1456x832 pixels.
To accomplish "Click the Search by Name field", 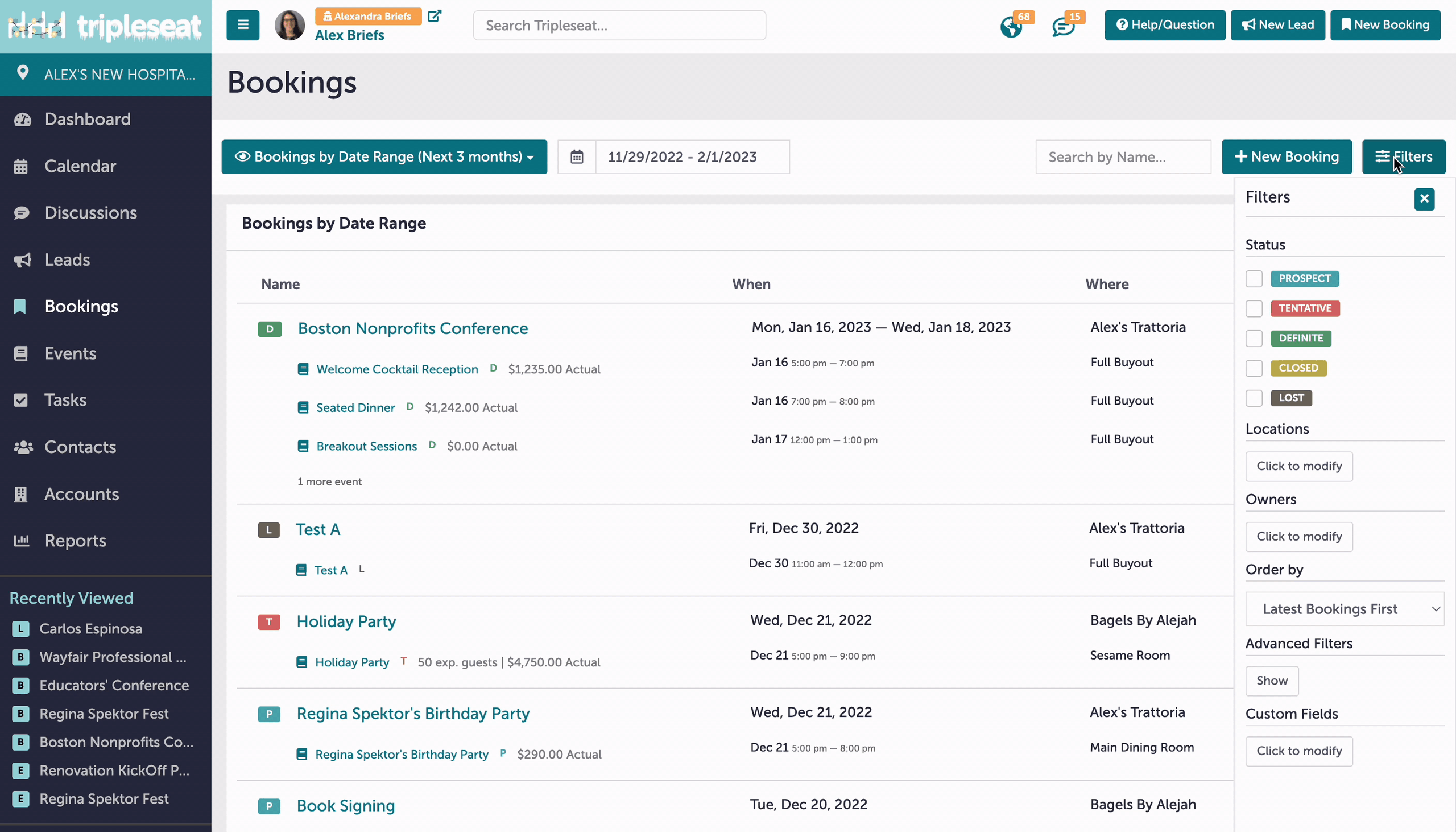I will (x=1123, y=156).
